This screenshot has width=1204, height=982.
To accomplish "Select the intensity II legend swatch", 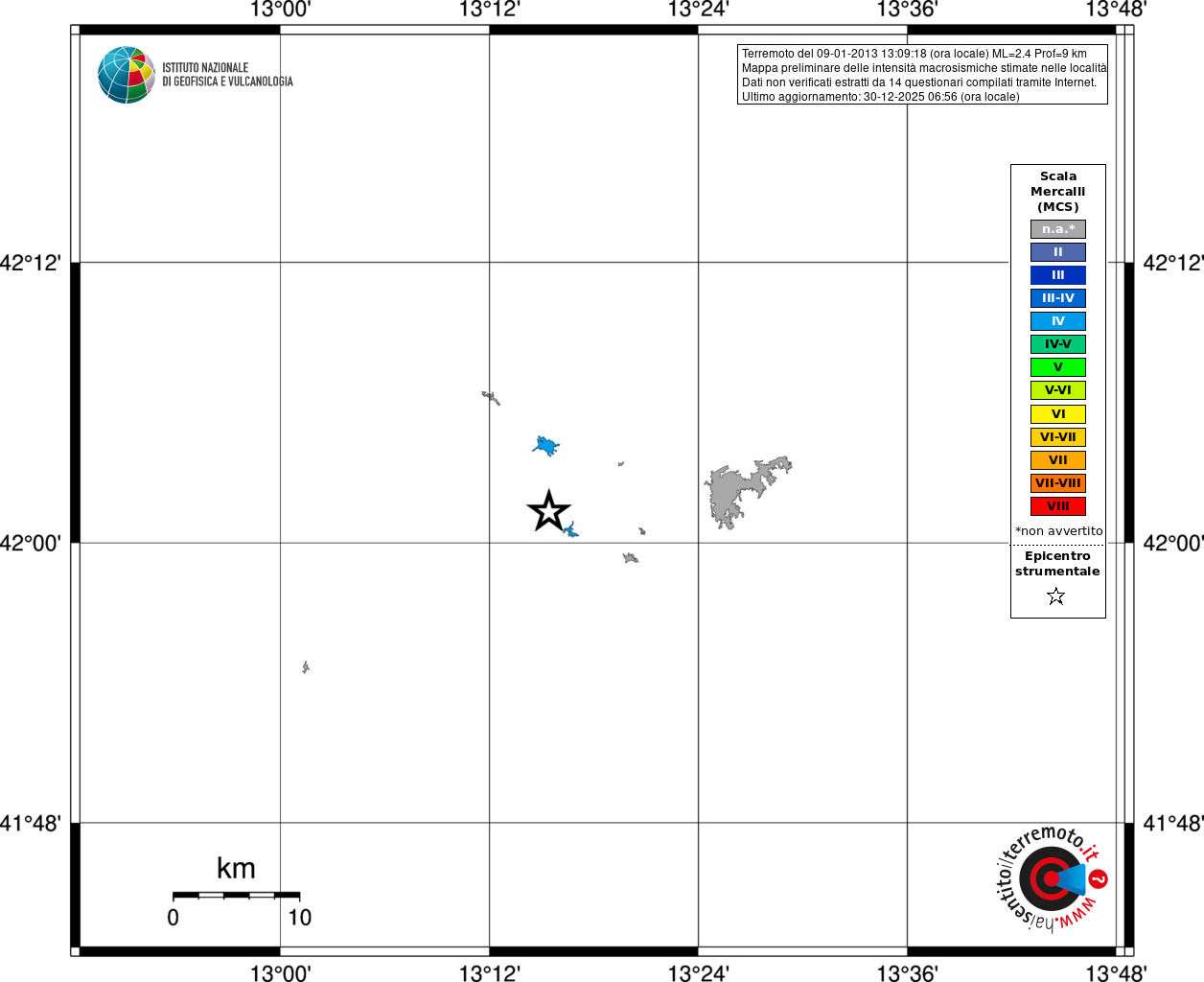I will [x=1058, y=252].
